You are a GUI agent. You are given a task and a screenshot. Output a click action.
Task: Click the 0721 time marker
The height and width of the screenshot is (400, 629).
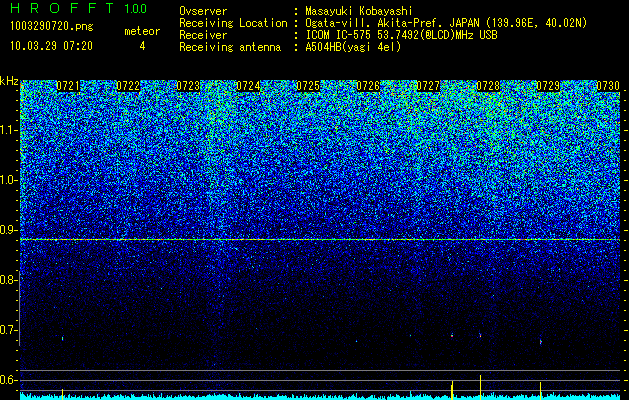(68, 86)
